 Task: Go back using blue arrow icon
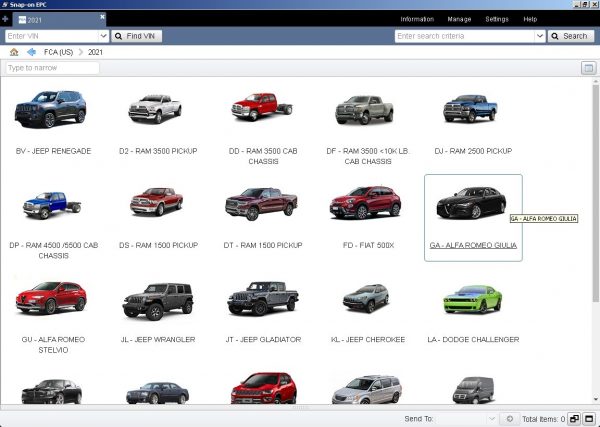coord(31,52)
